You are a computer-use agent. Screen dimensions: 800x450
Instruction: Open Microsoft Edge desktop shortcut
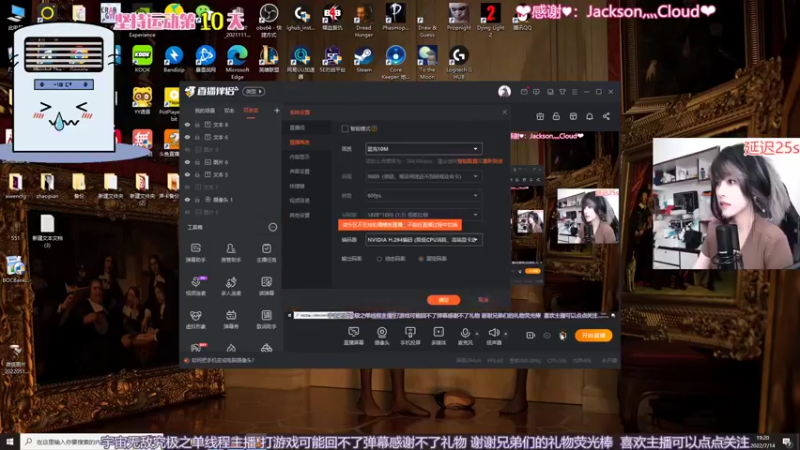click(x=237, y=62)
